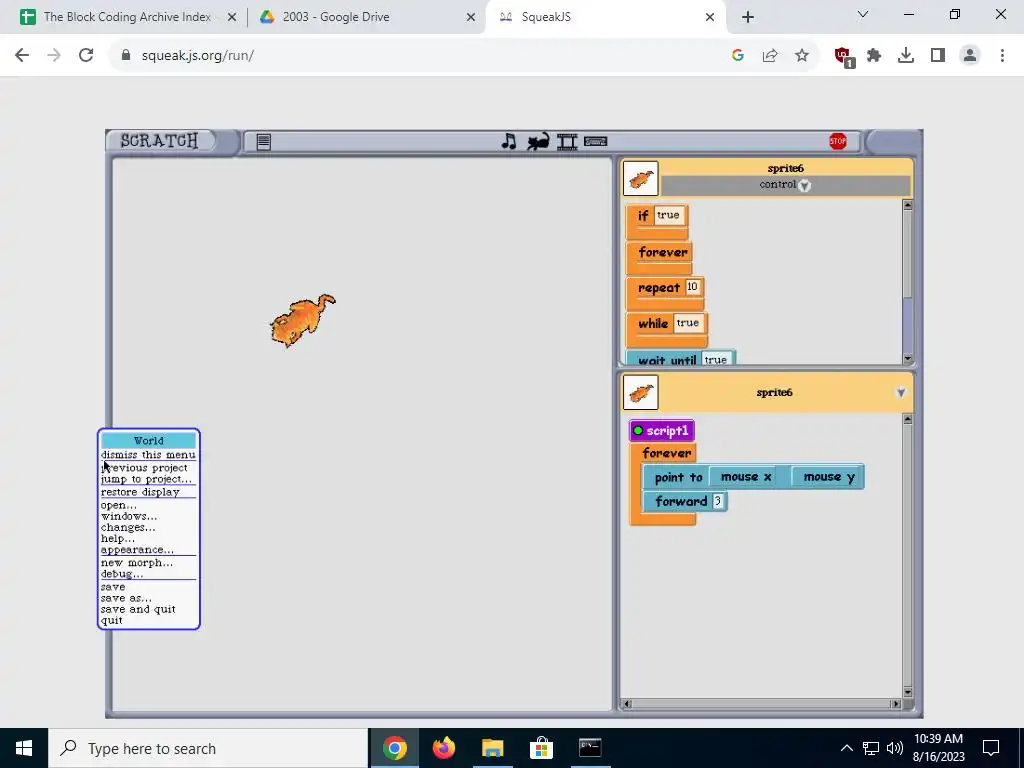The image size is (1024, 768).
Task: Click the orange cat sprite on stage
Action: coord(302,319)
